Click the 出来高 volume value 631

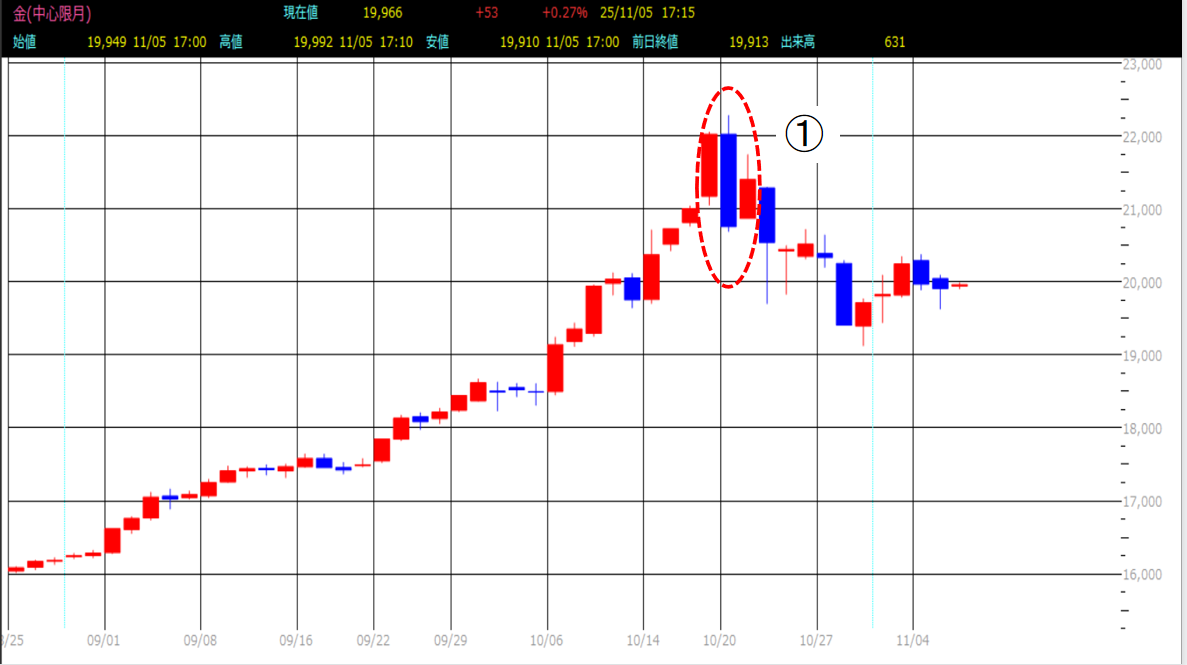pyautogui.click(x=894, y=42)
